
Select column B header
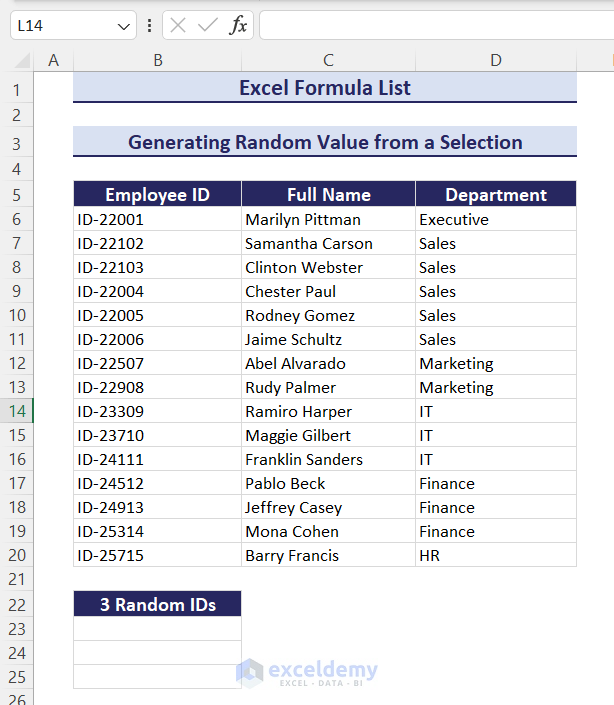pyautogui.click(x=157, y=61)
